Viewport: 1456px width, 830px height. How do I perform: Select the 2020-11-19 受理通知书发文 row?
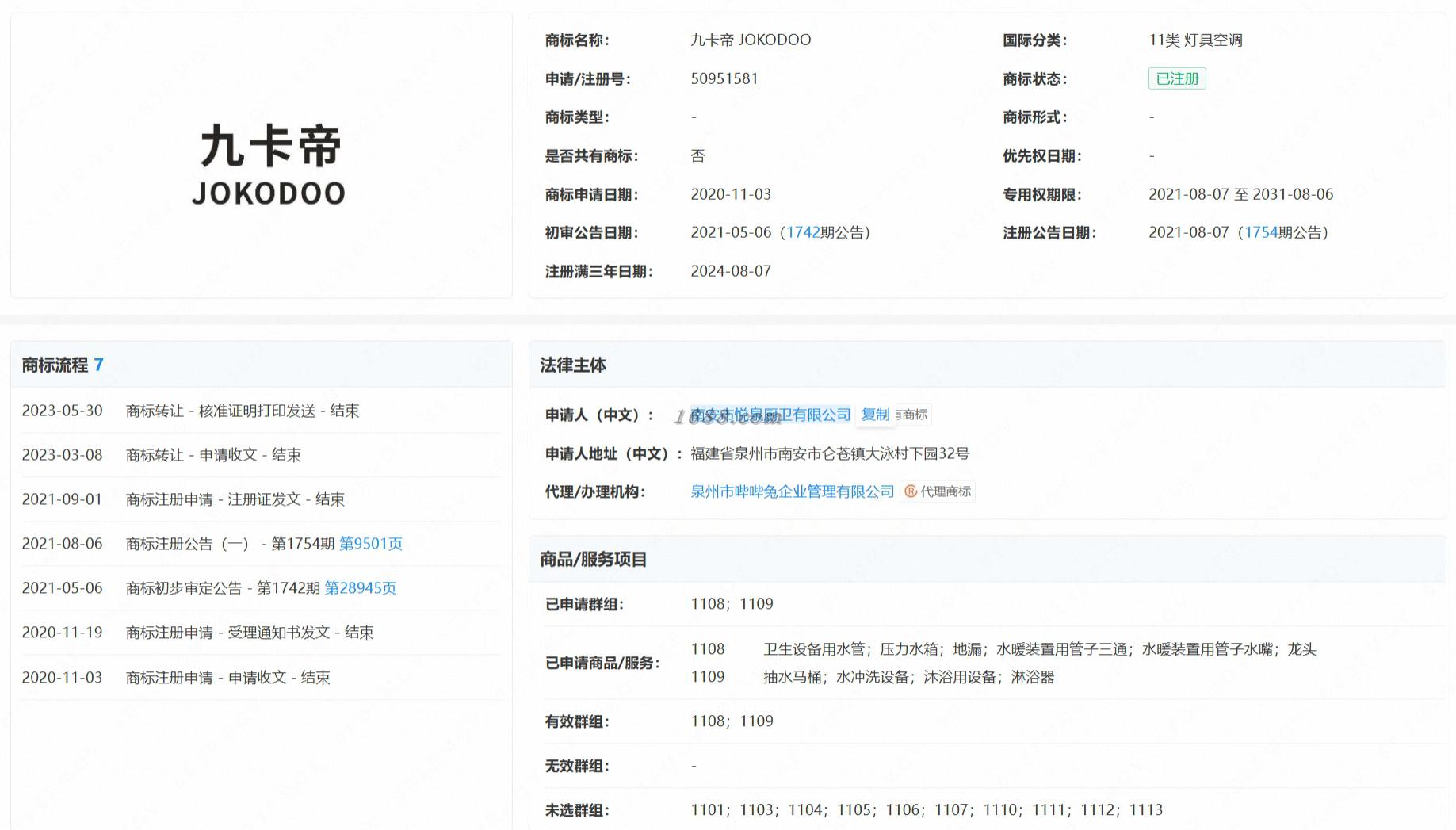(262, 633)
